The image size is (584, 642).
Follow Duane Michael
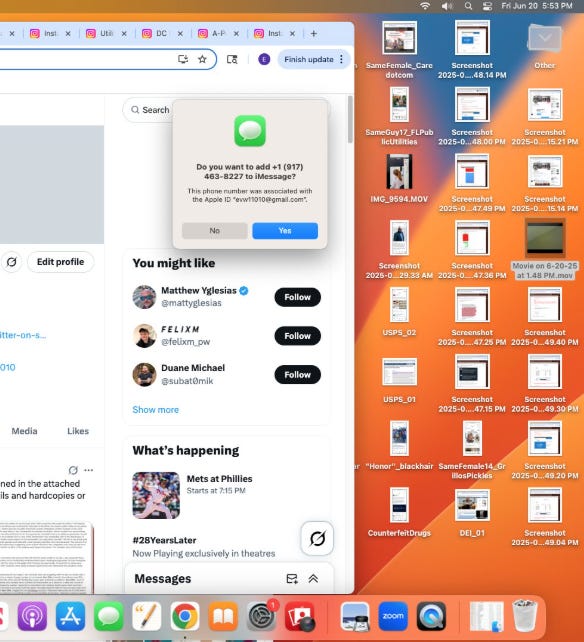tap(297, 374)
